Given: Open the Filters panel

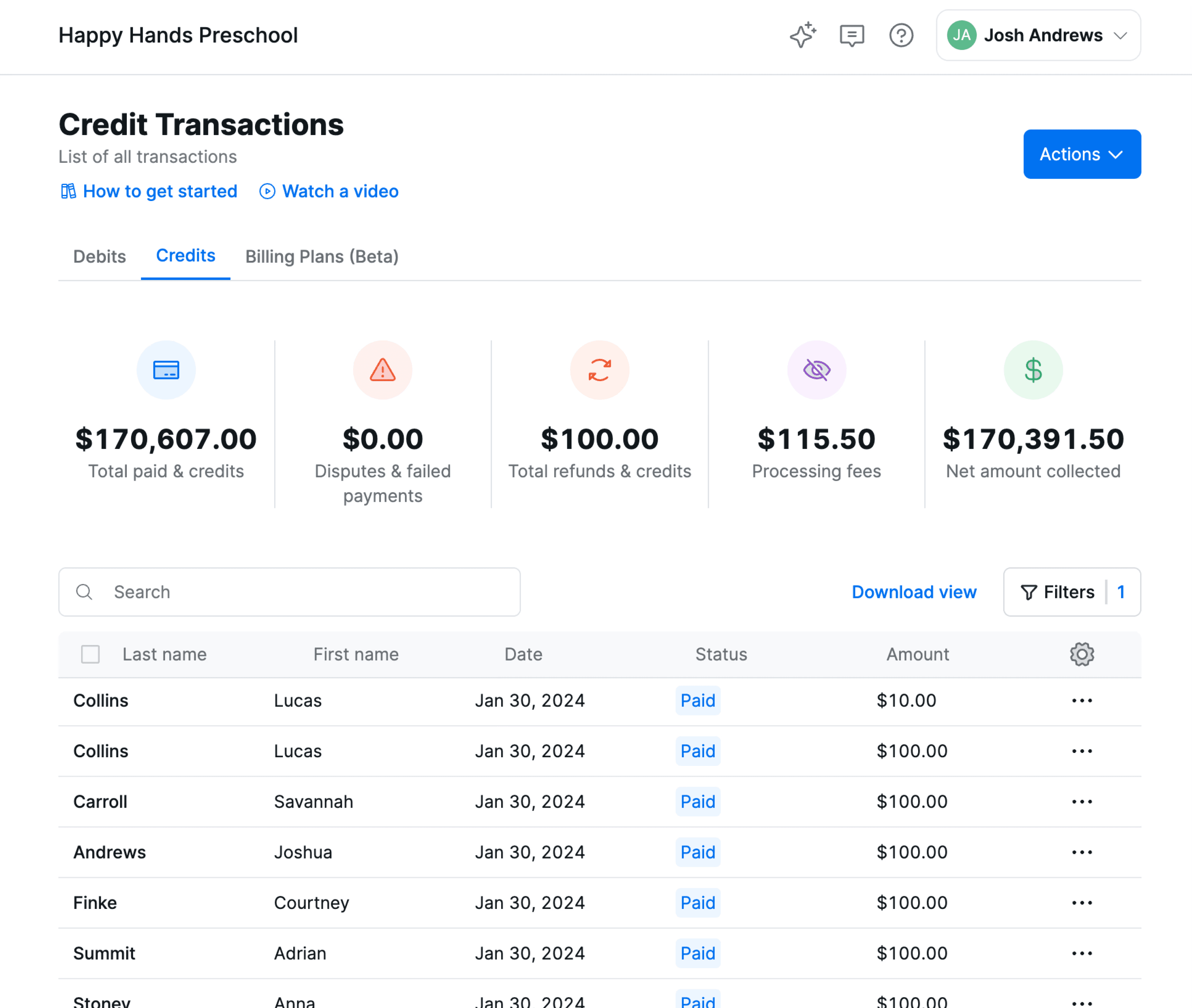Looking at the screenshot, I should point(1071,592).
